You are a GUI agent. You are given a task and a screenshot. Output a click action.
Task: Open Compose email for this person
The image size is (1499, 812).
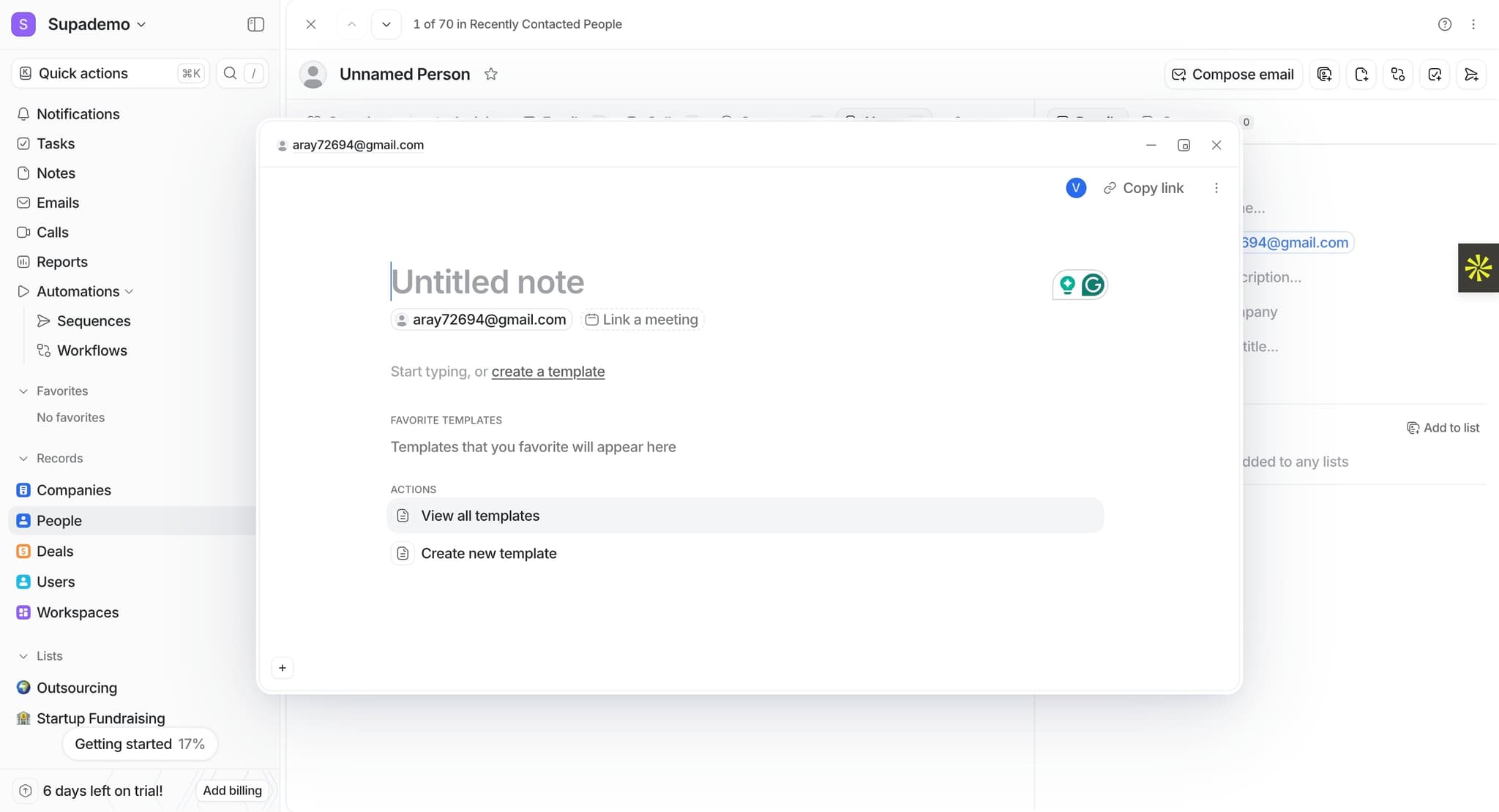click(x=1232, y=74)
